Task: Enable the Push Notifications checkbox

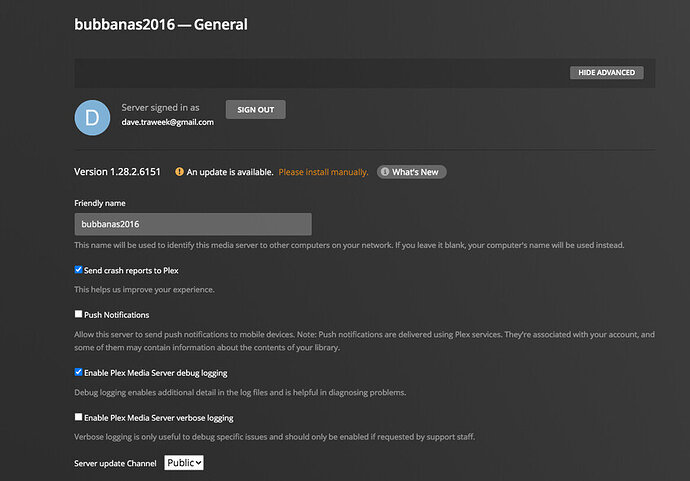Action: [78, 314]
